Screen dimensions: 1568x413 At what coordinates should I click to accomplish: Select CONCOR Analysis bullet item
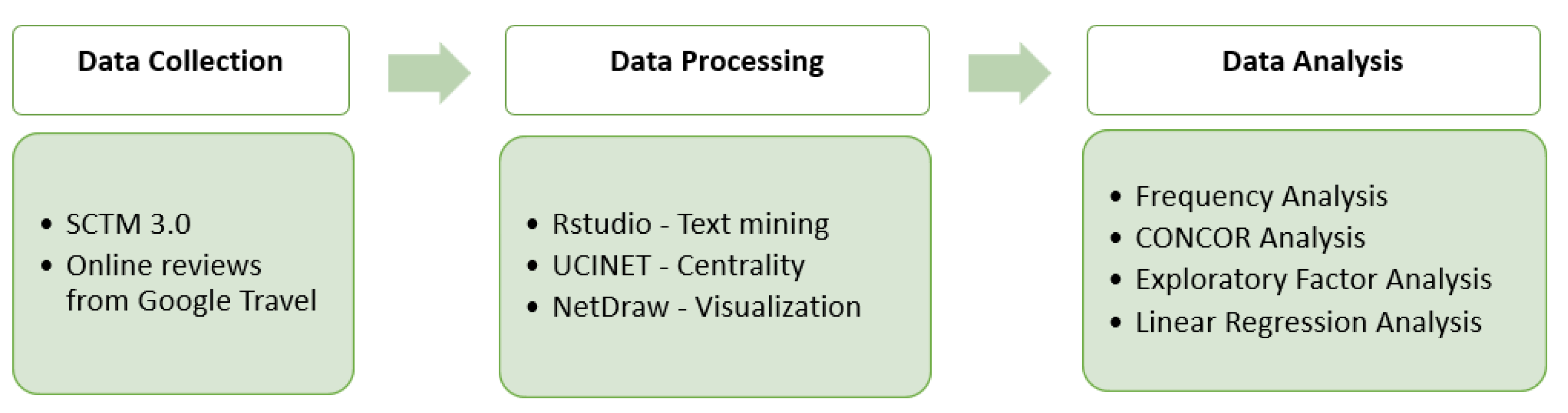1250,238
